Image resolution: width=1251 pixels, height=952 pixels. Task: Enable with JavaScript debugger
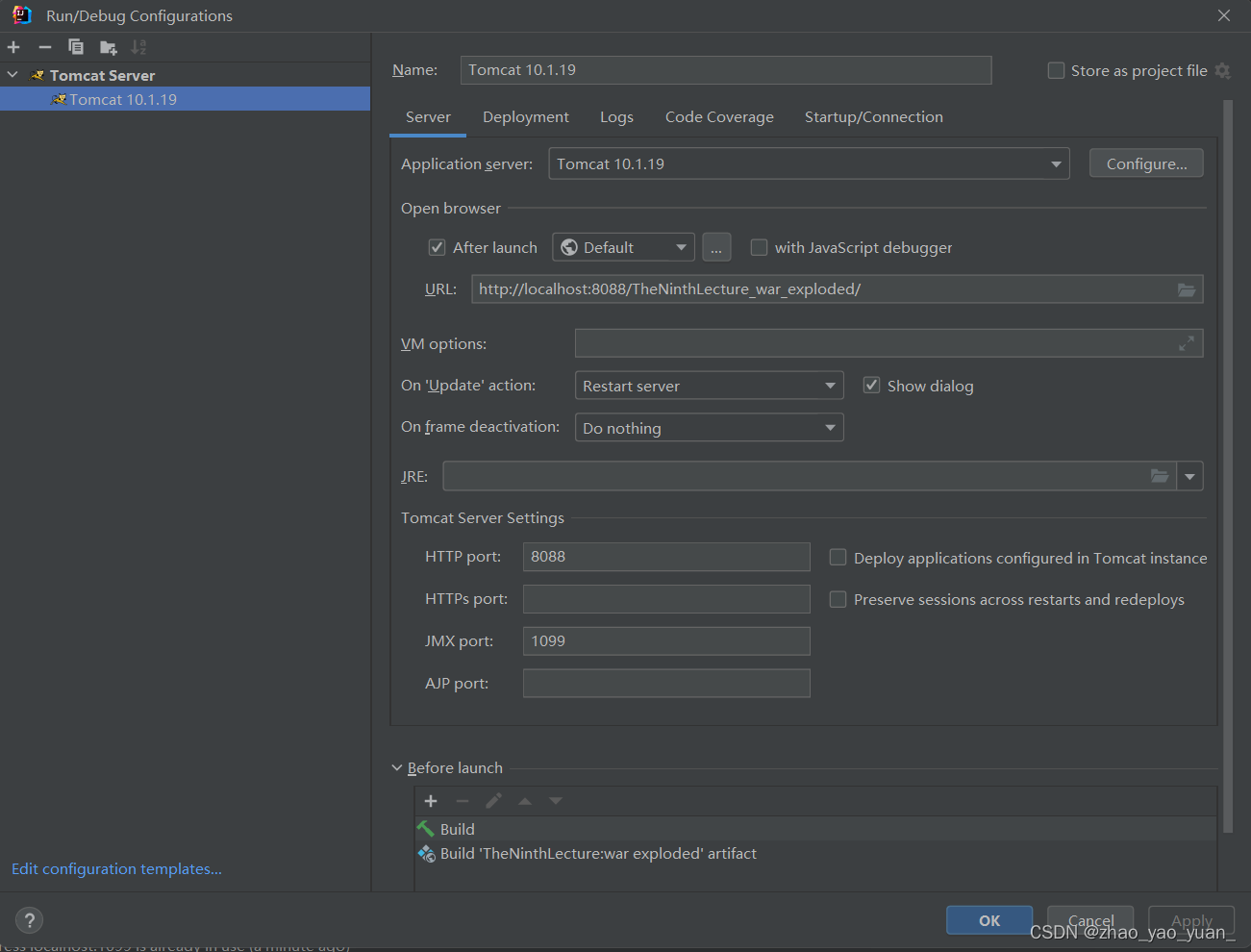click(759, 247)
